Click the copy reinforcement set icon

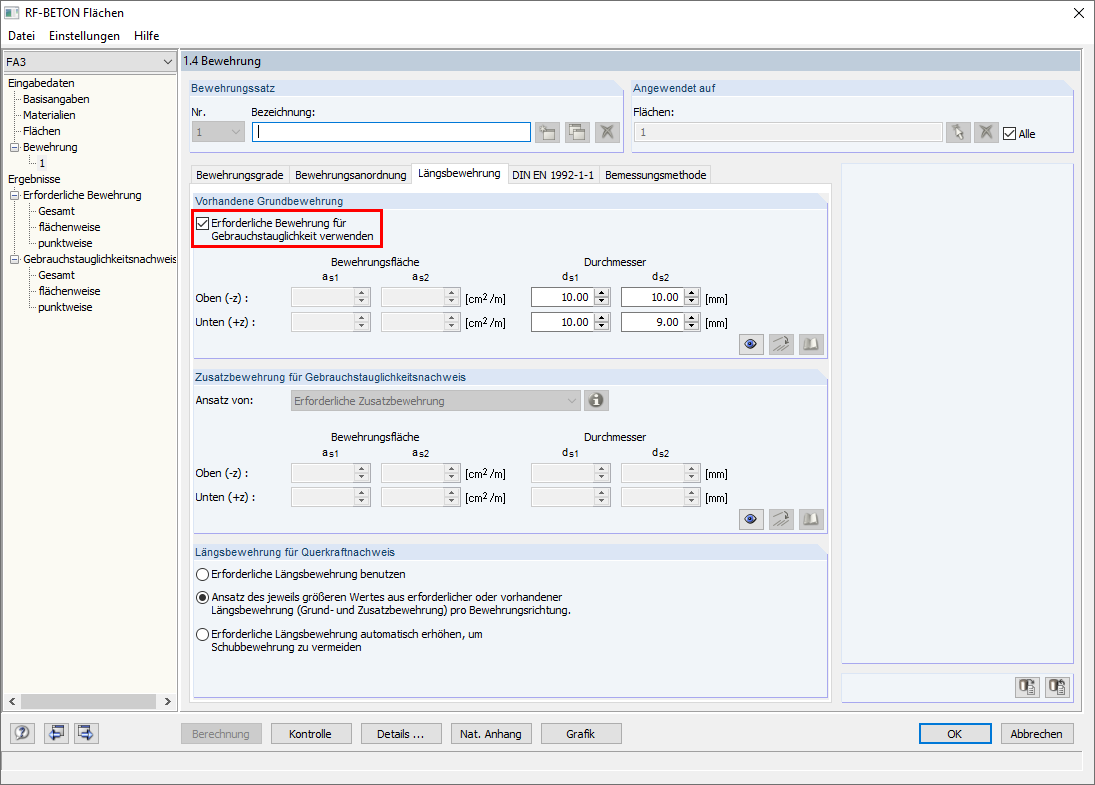[x=578, y=132]
